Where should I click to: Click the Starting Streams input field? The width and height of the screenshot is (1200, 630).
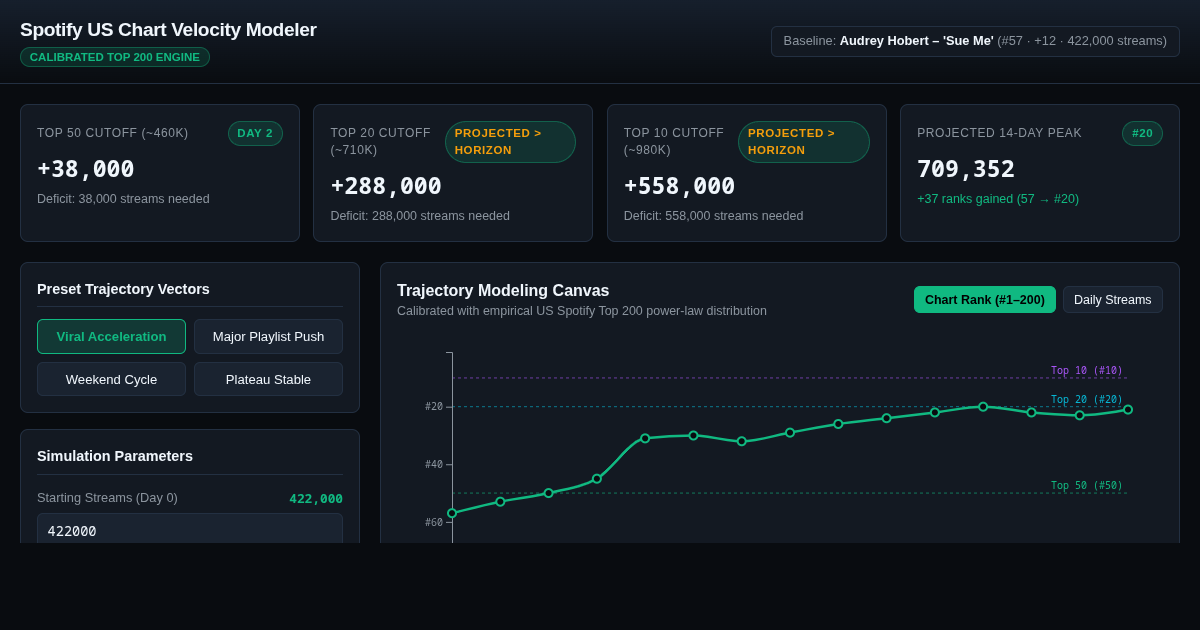[x=190, y=530]
